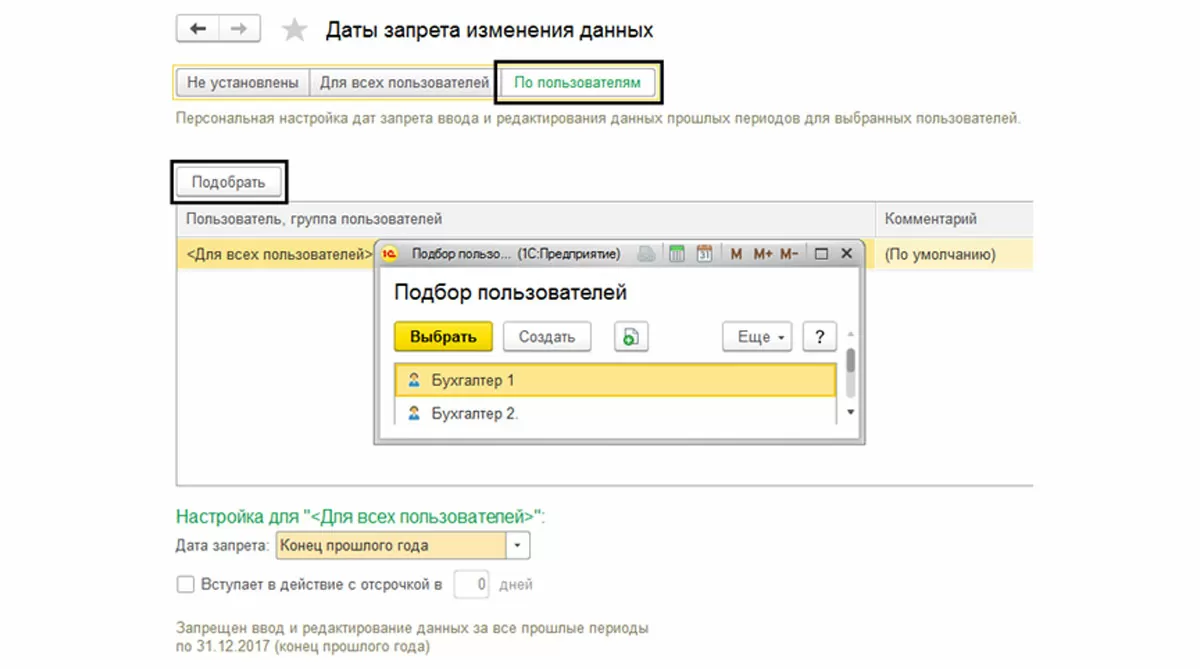The height and width of the screenshot is (669, 1200).
Task: Close the Подбор пользователей dialog
Action: click(x=847, y=254)
